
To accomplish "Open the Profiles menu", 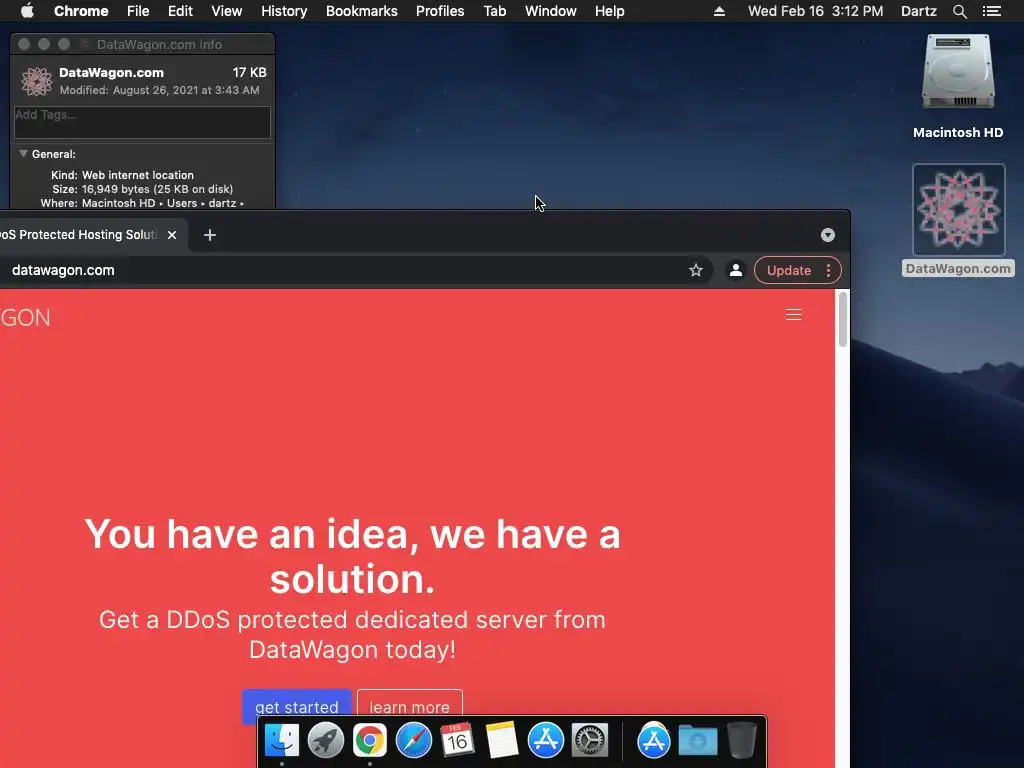I will (x=440, y=11).
